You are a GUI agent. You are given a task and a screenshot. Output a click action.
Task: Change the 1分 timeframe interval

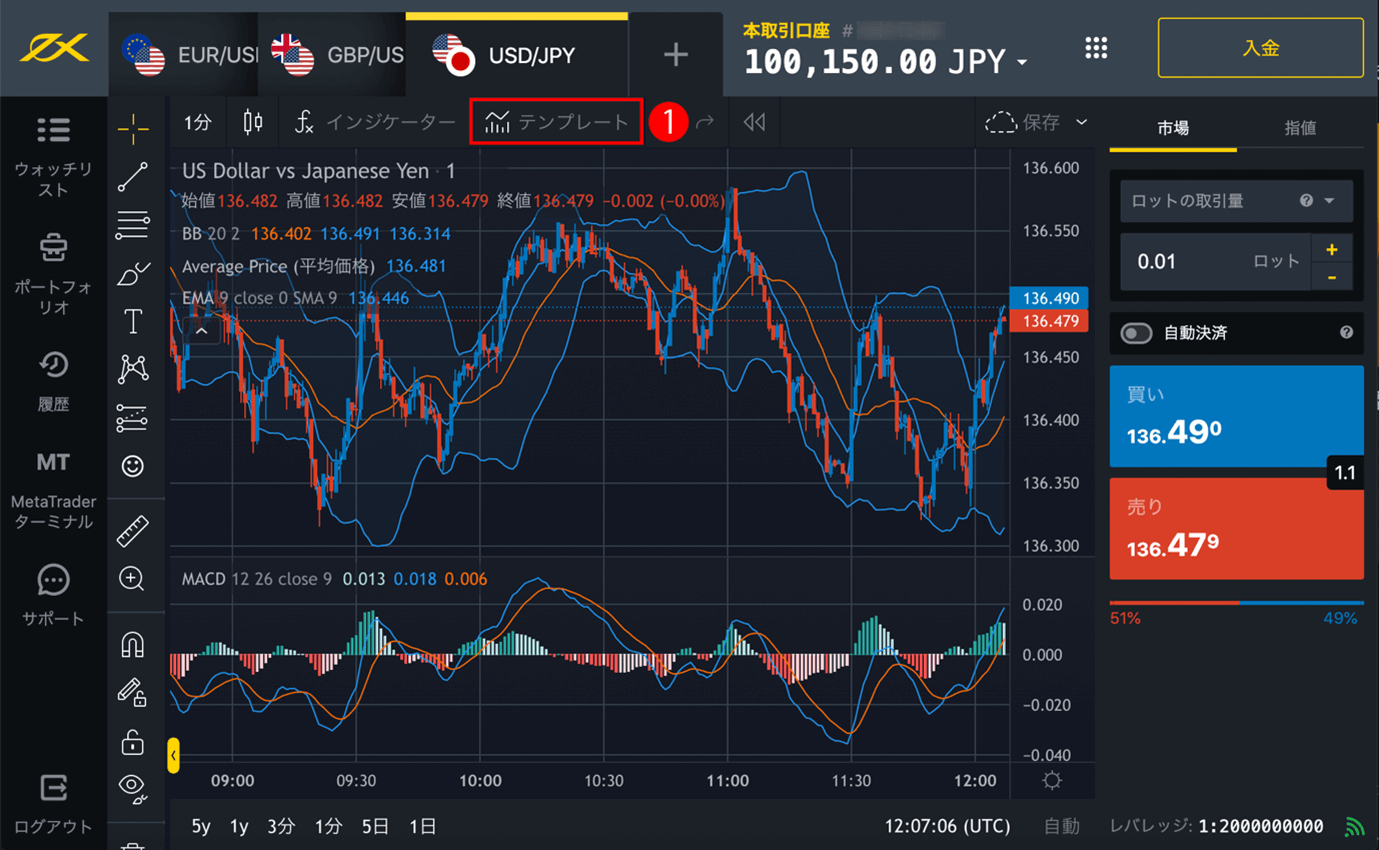tap(198, 122)
